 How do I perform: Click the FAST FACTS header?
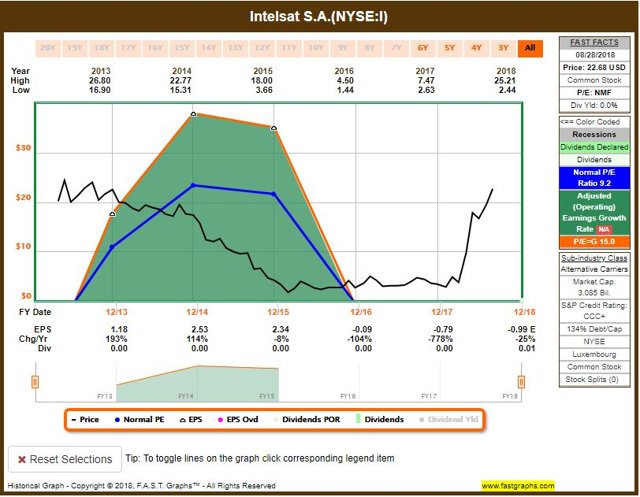pyautogui.click(x=594, y=42)
